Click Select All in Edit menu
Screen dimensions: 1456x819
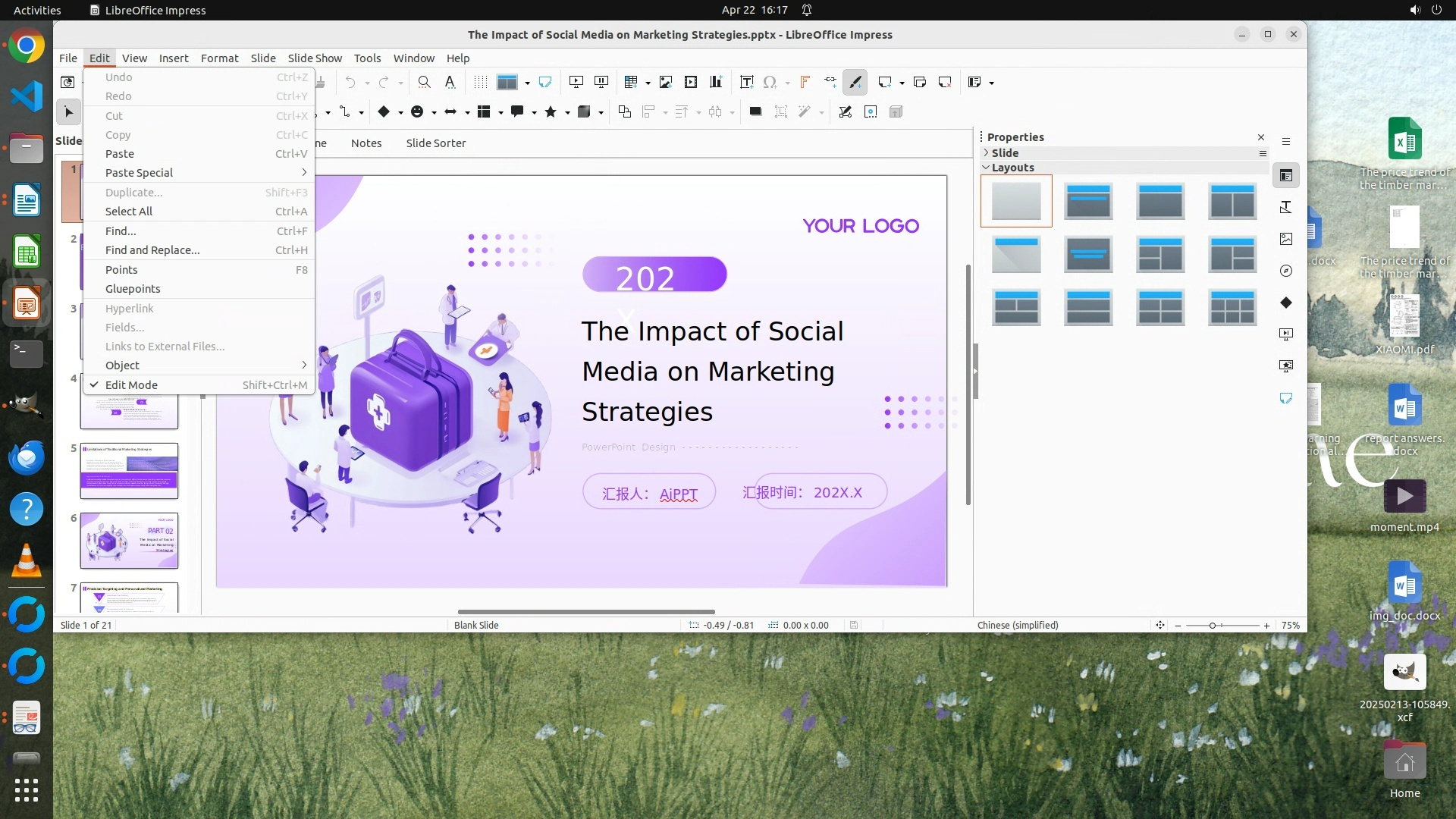129,212
